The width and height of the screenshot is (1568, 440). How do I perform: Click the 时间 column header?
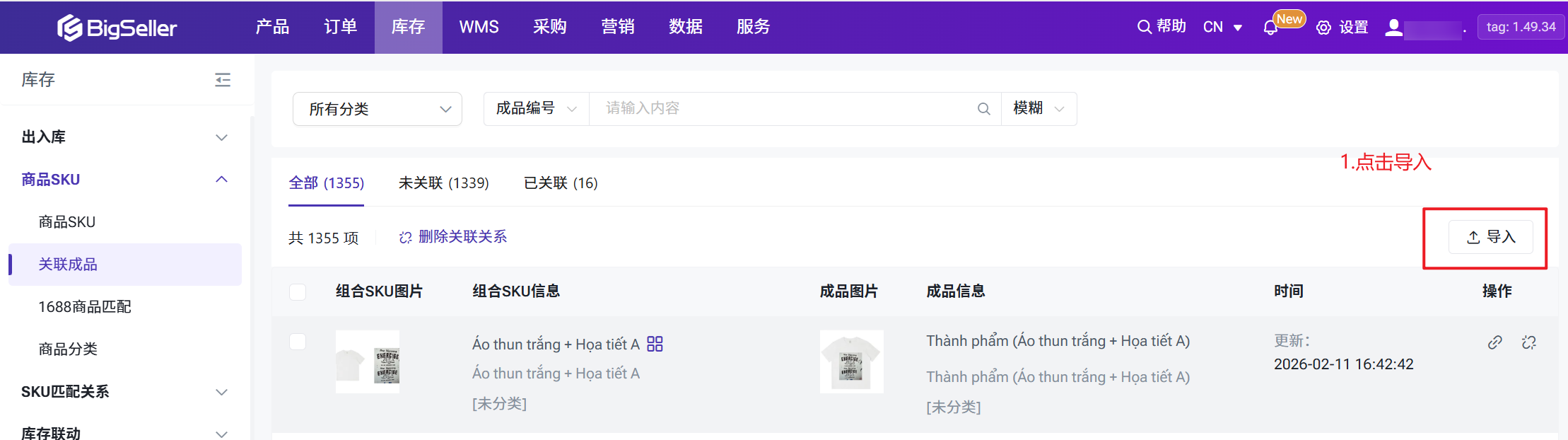pyautogui.click(x=1289, y=291)
